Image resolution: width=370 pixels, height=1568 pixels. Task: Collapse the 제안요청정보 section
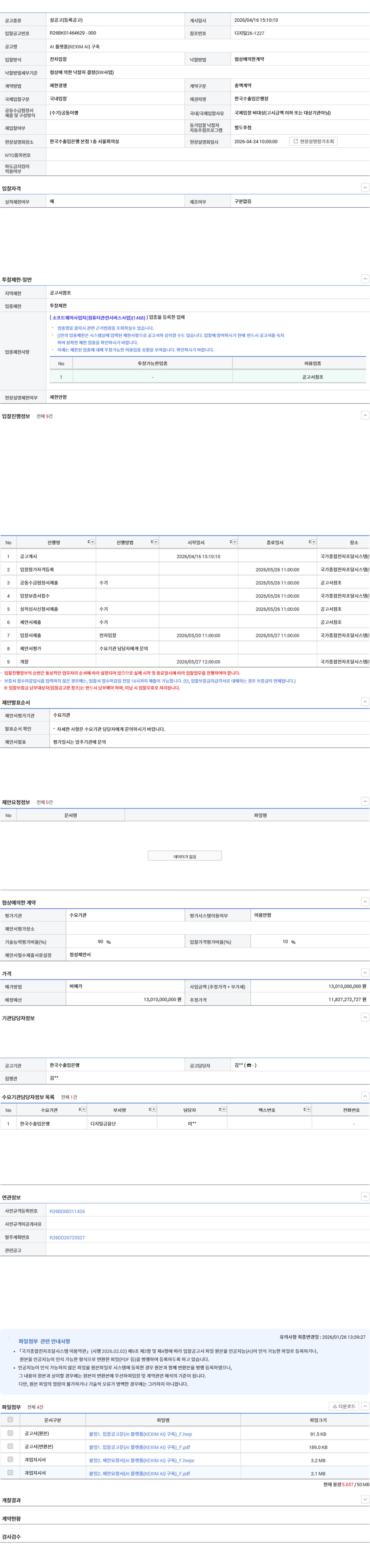[365, 802]
